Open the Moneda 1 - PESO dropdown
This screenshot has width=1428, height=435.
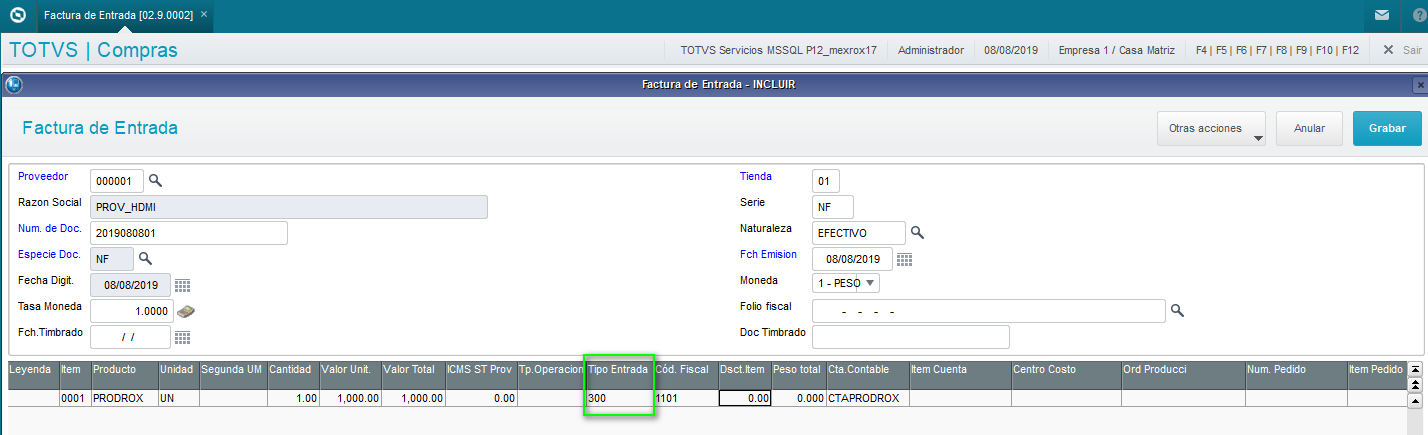pyautogui.click(x=846, y=283)
